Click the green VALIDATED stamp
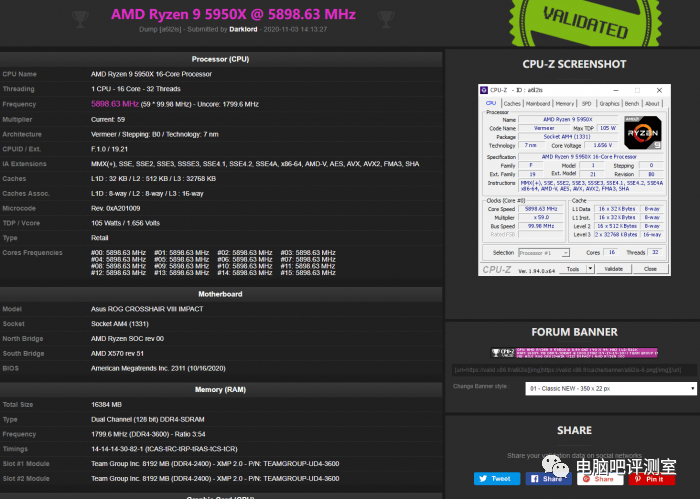 coord(585,22)
